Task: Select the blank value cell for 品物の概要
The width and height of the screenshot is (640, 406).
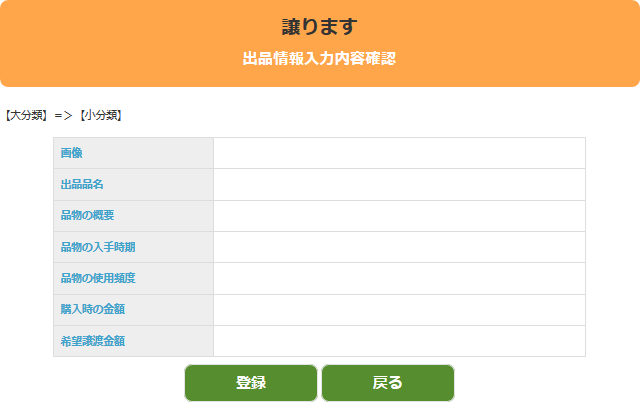Action: [399, 216]
